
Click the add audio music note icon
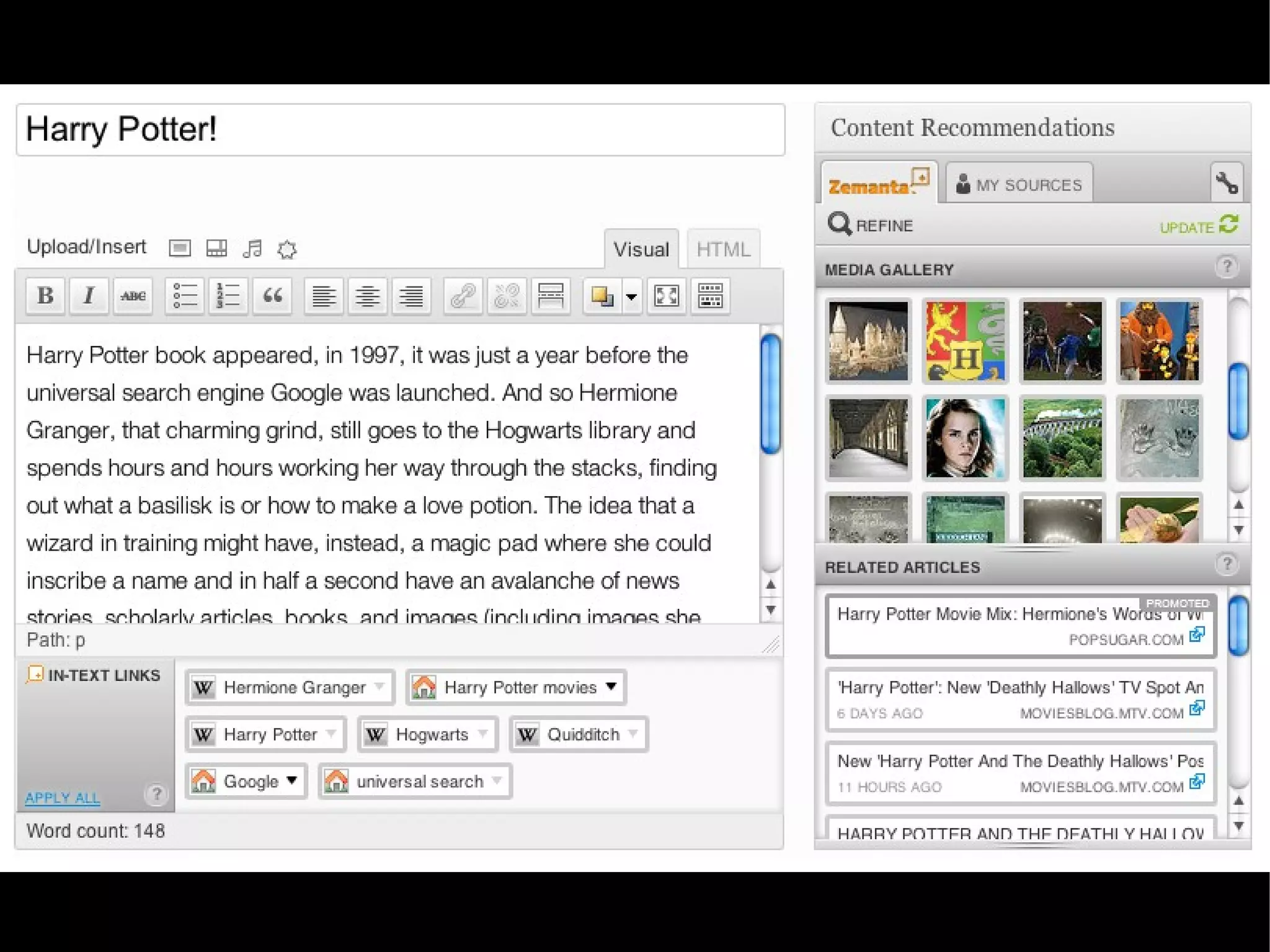[x=252, y=249]
